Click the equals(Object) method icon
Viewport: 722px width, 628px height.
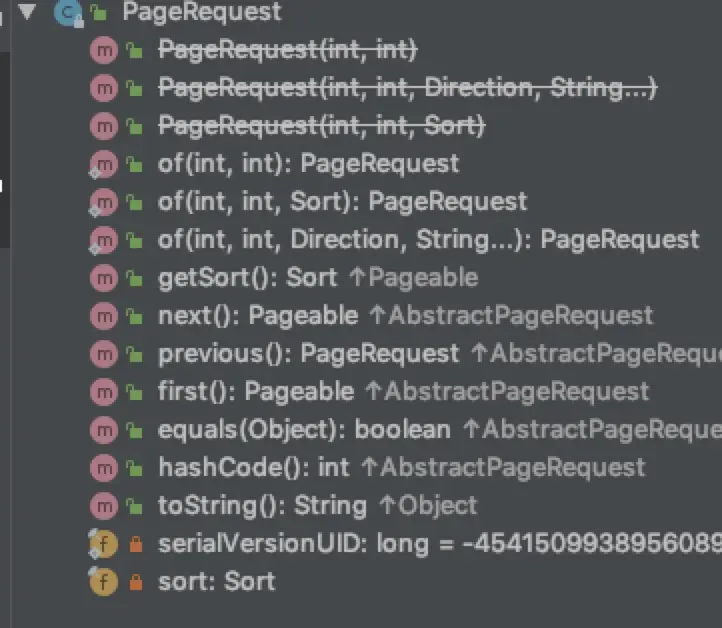point(104,430)
